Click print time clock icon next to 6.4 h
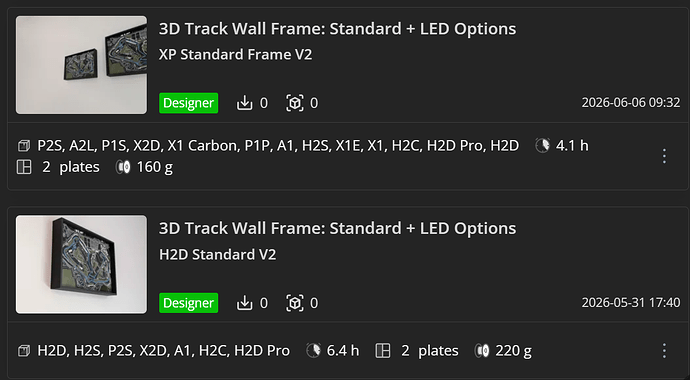 [x=313, y=351]
